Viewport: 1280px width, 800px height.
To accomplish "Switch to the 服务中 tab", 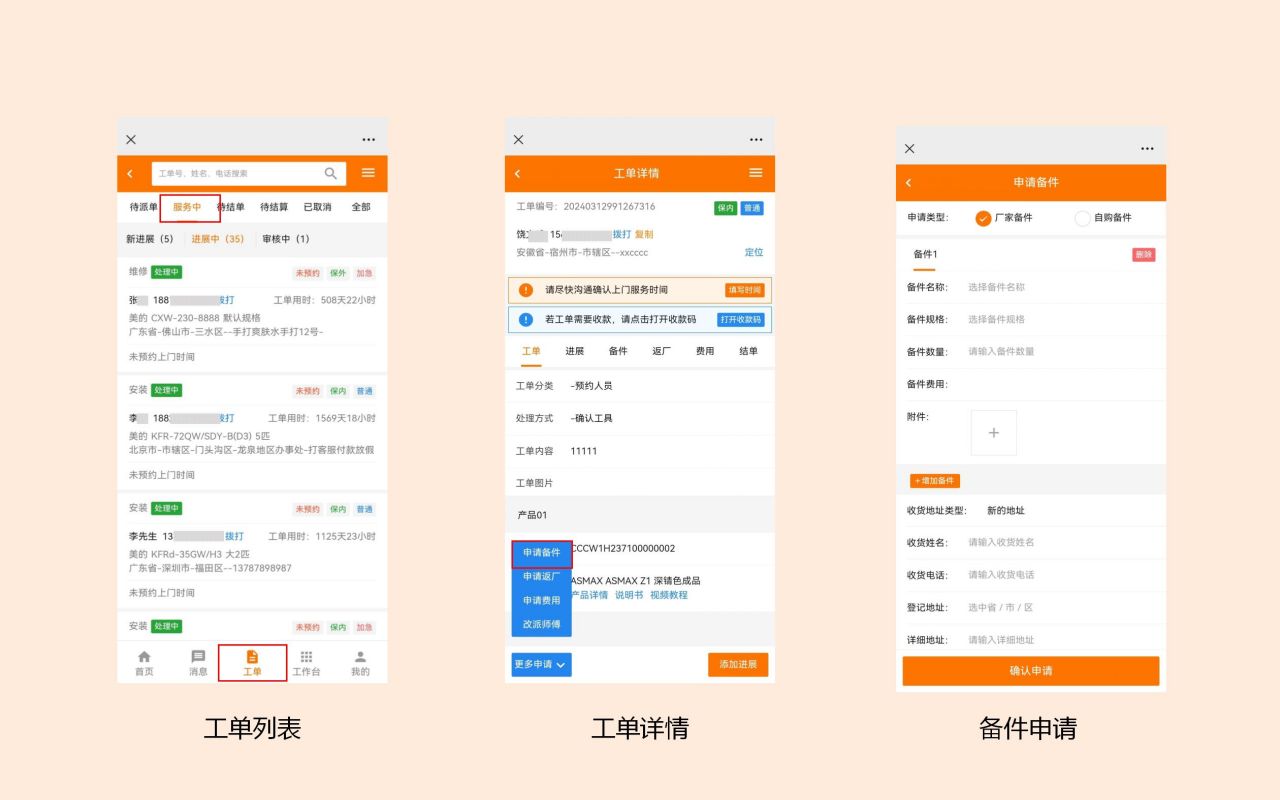I will click(x=187, y=207).
